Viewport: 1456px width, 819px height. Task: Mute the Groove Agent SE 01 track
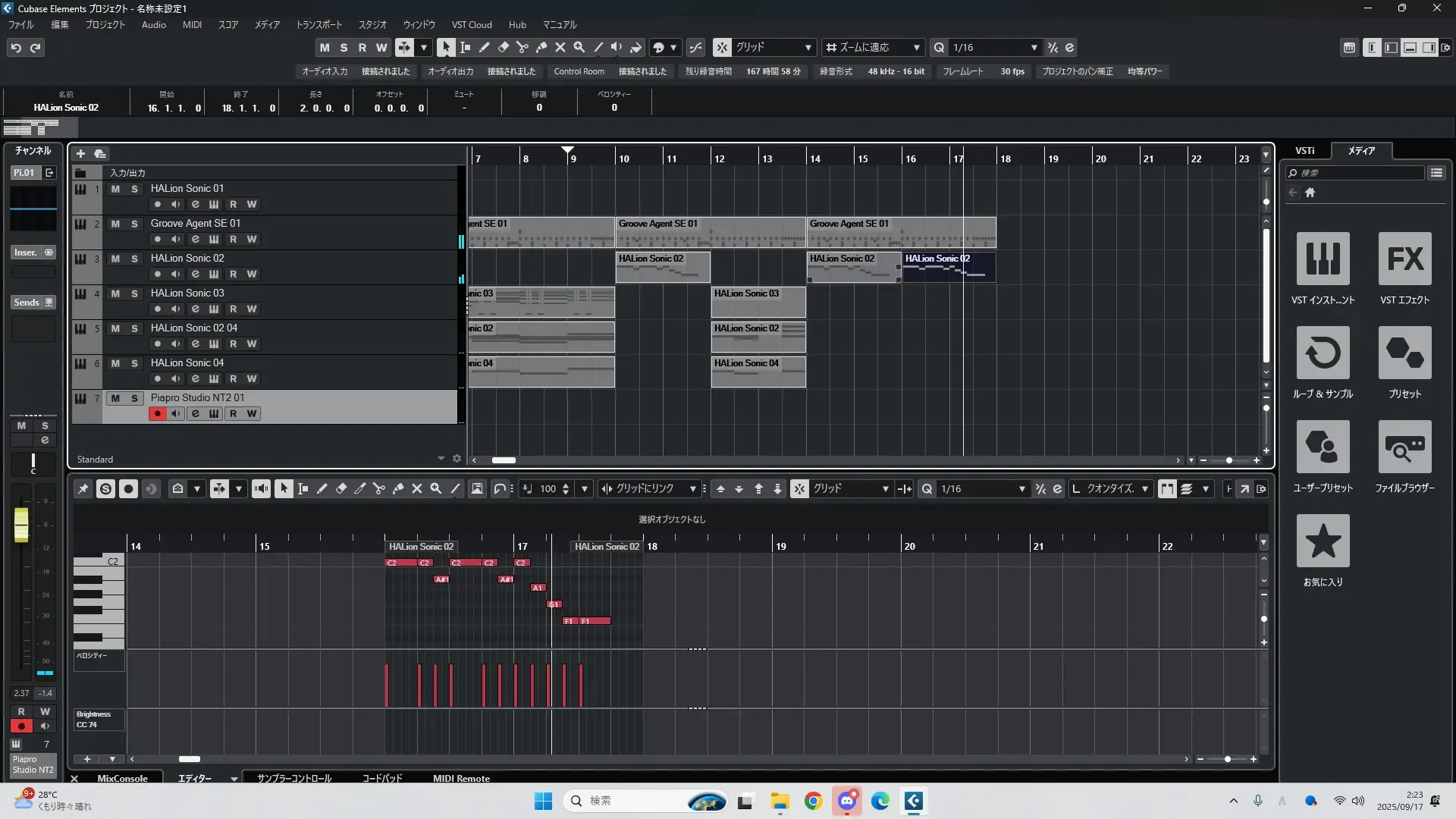tap(115, 224)
